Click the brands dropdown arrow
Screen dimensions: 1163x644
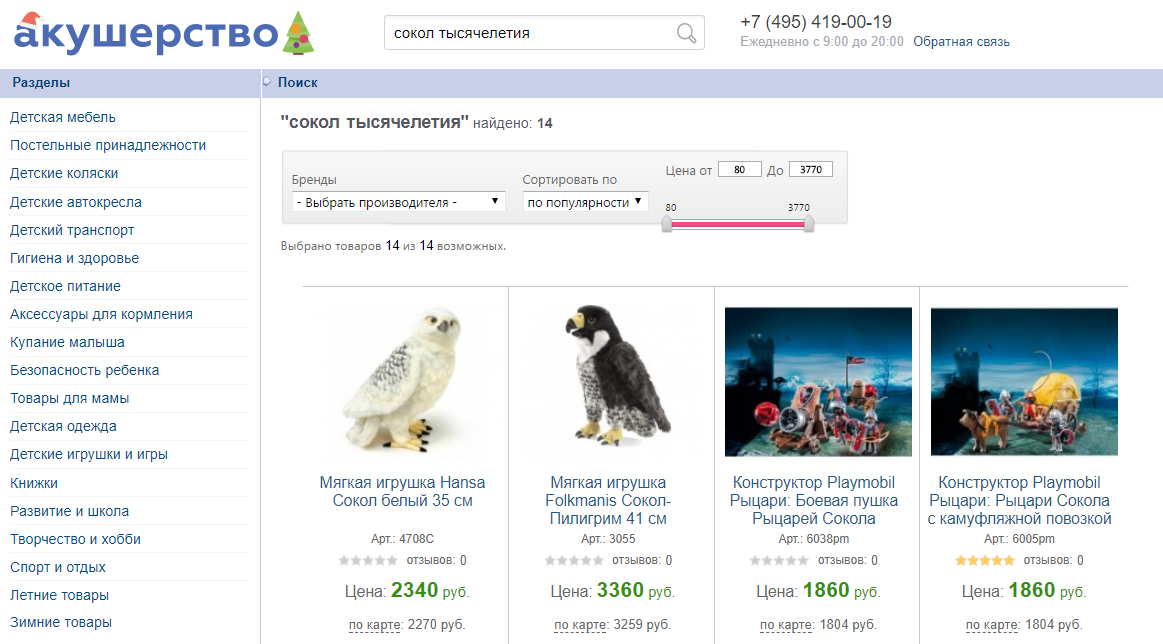tap(494, 201)
